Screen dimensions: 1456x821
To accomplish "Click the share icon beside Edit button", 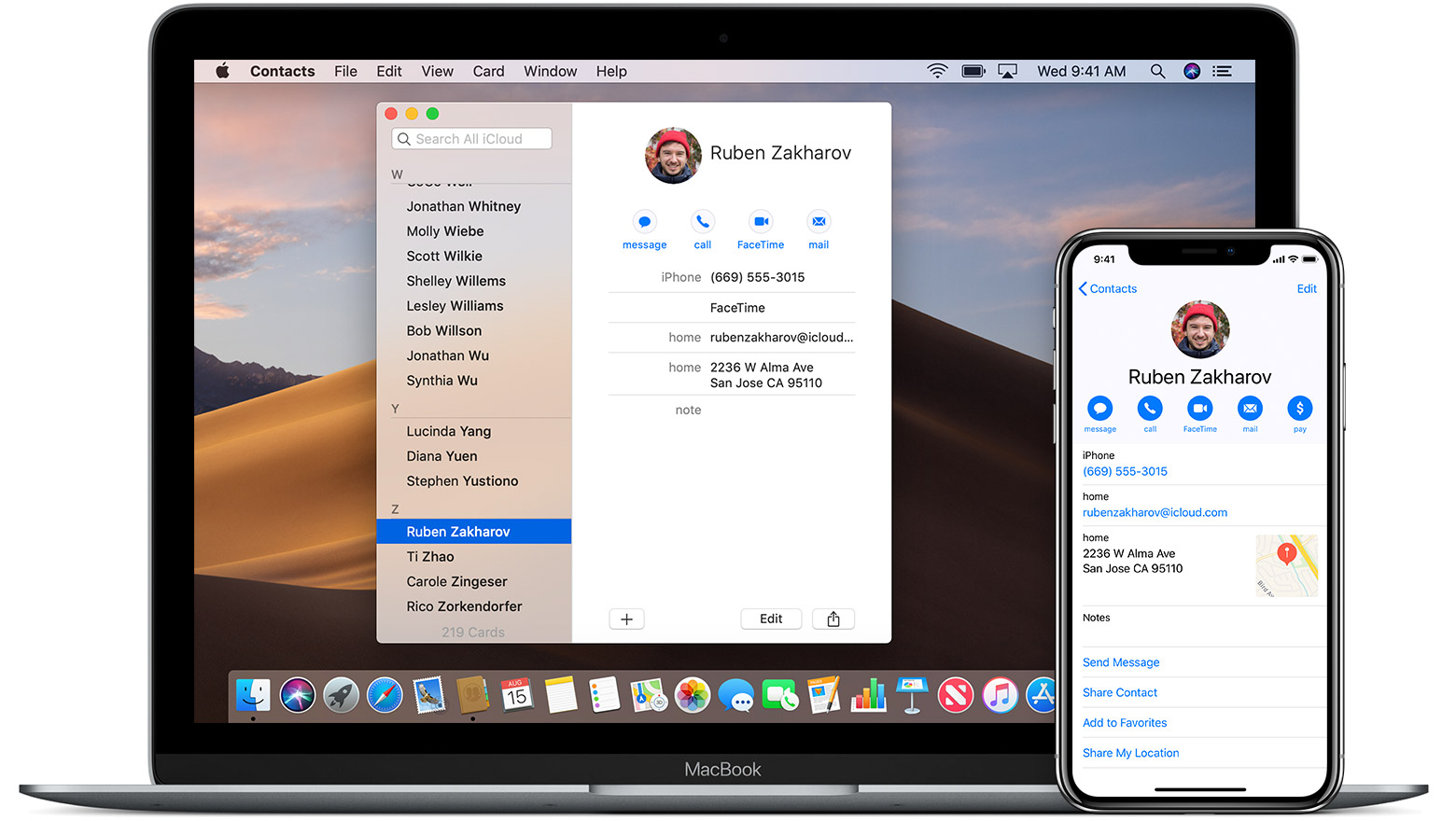I will coord(833,619).
